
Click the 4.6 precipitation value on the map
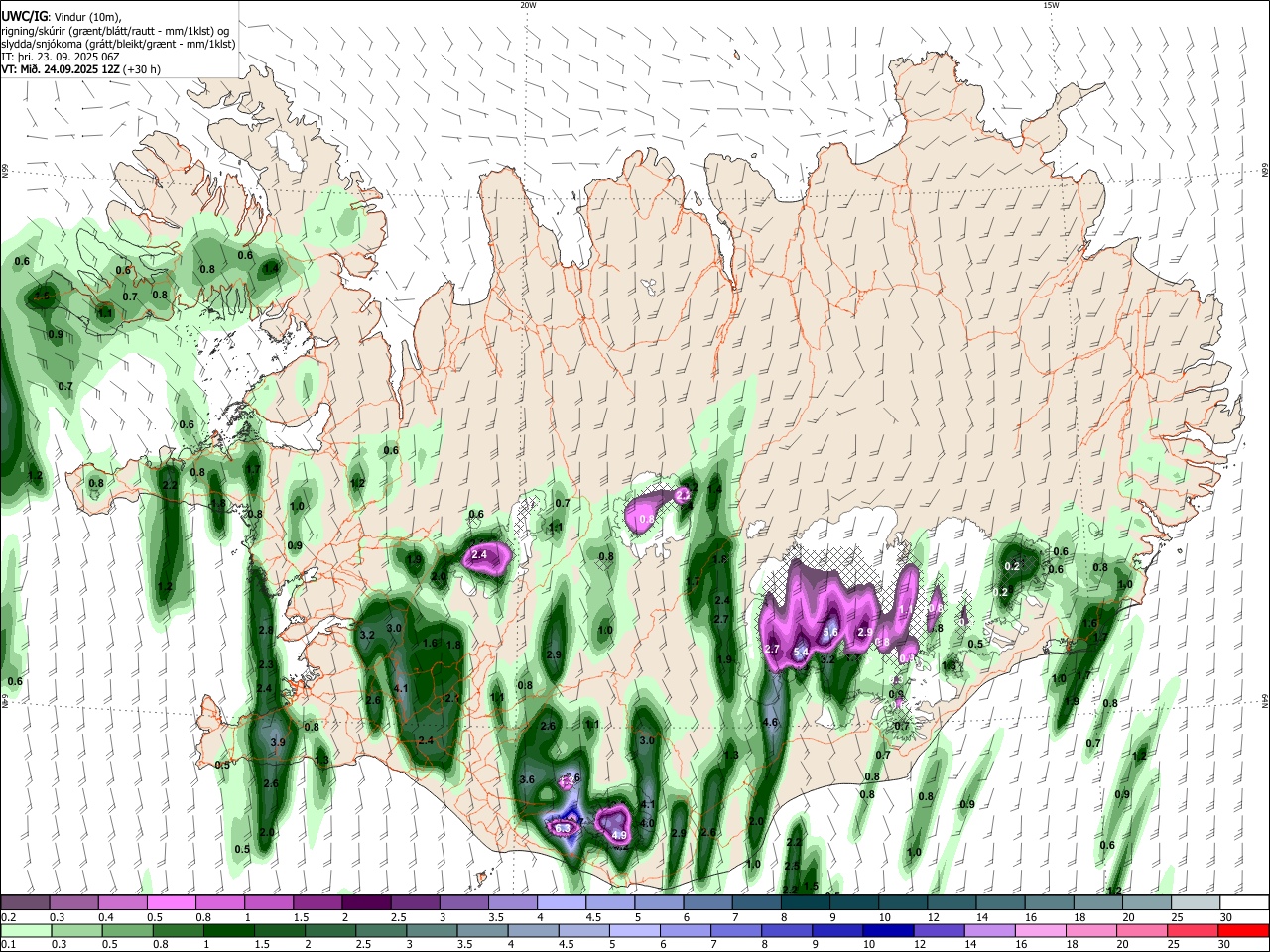(x=771, y=722)
